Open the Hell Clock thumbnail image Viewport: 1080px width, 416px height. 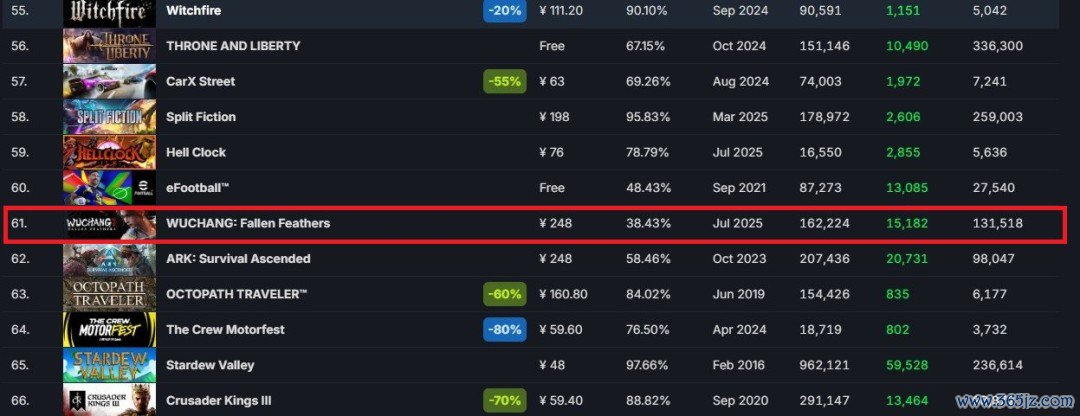pos(110,152)
